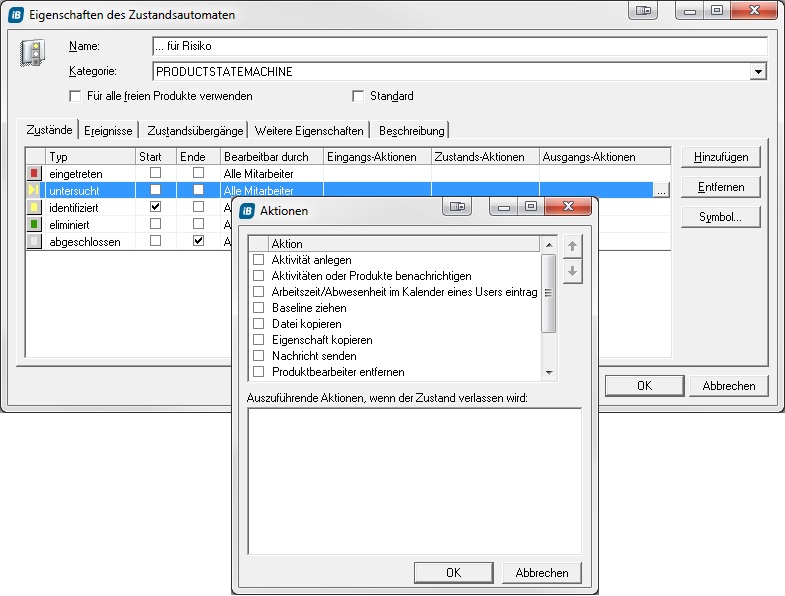Move action down with arrow button
785x596 pixels.
(x=572, y=271)
